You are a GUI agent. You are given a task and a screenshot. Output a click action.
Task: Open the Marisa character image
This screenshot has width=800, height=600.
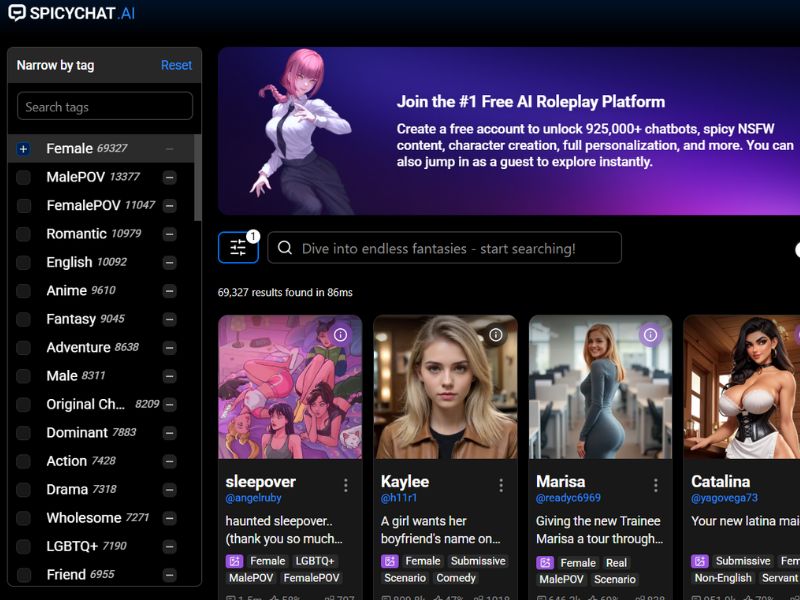pyautogui.click(x=601, y=387)
